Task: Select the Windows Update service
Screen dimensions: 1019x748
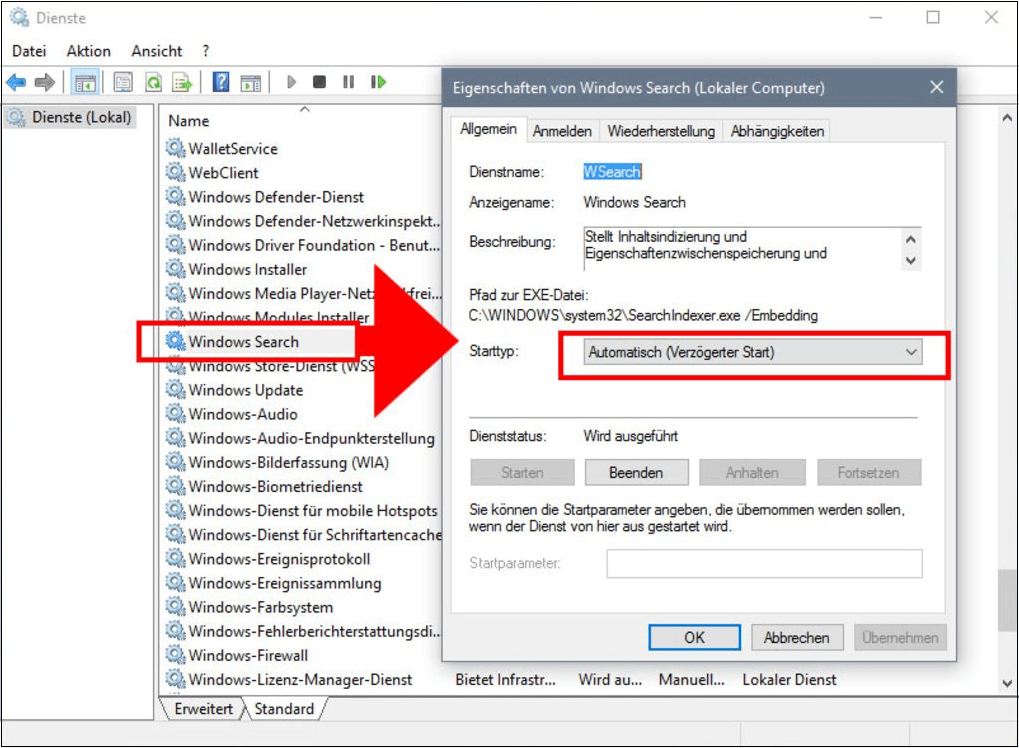Action: (x=243, y=390)
